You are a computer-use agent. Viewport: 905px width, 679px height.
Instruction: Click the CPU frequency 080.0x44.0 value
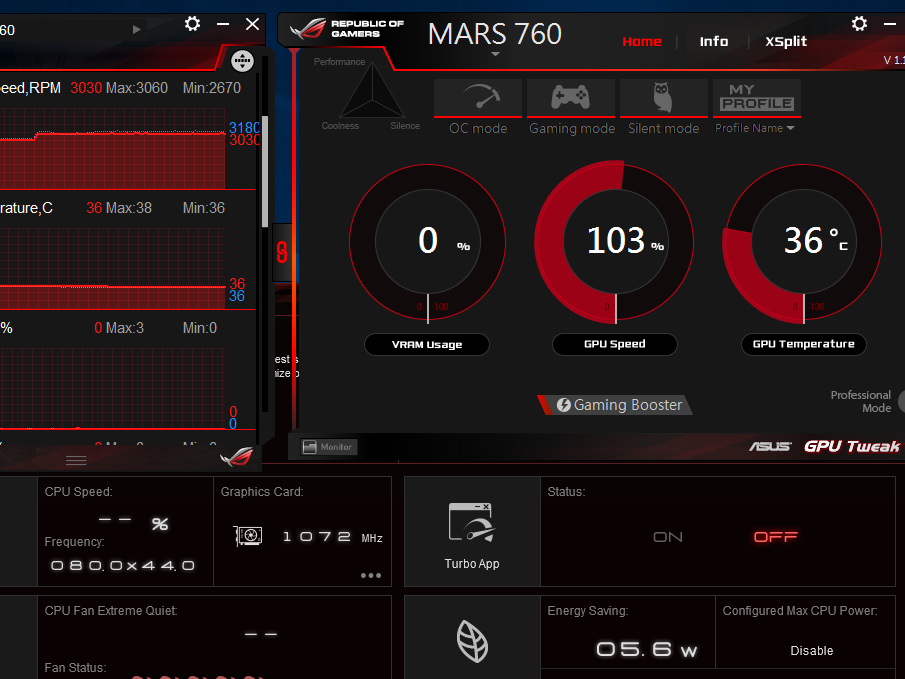pyautogui.click(x=123, y=566)
